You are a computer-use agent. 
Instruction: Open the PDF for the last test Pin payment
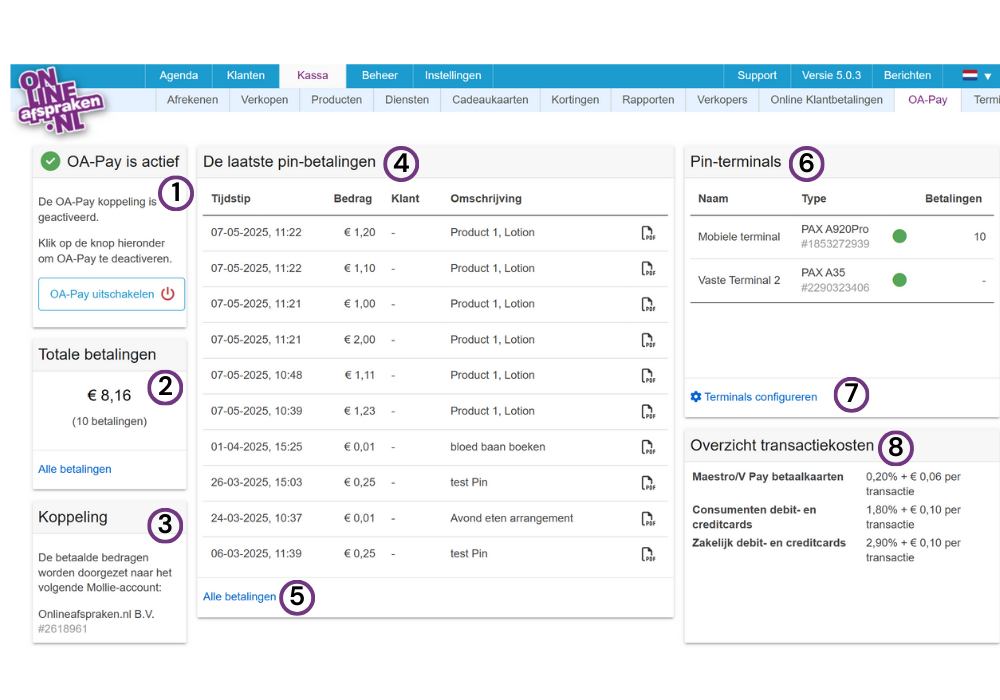pos(648,554)
